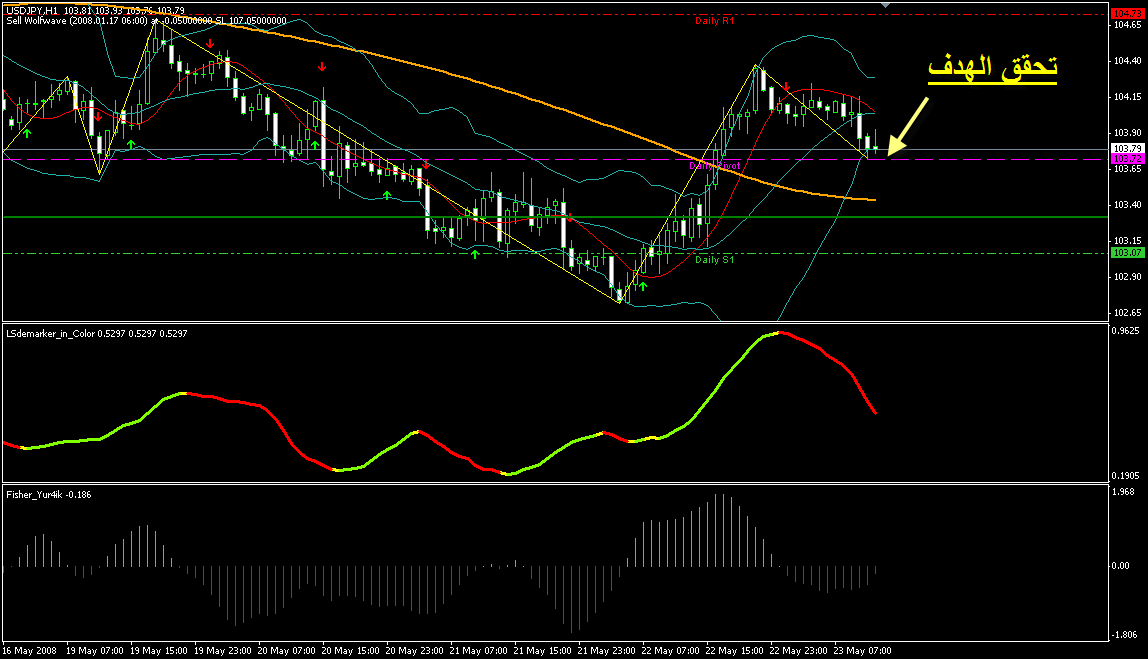Click the green 103.07 price tag
This screenshot has height=659, width=1148.
click(x=1126, y=253)
